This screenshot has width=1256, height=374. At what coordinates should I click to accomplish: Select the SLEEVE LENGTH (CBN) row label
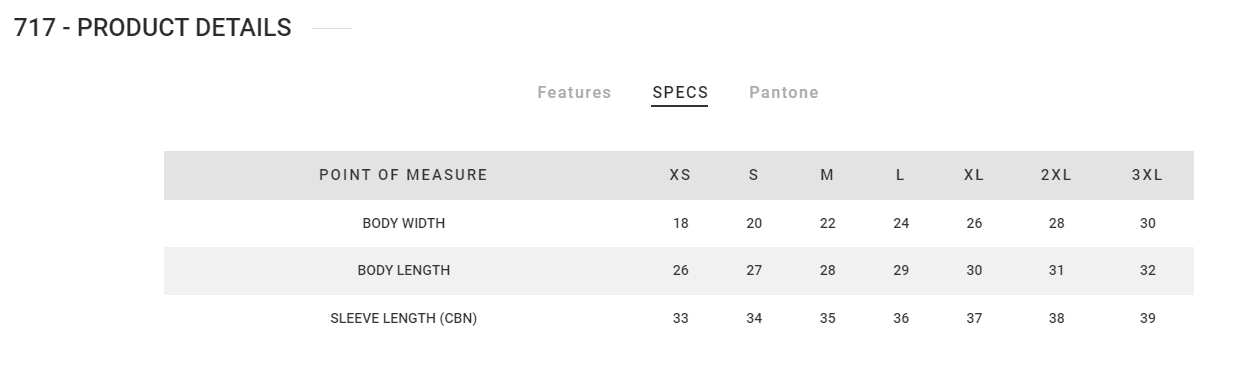pyautogui.click(x=404, y=319)
